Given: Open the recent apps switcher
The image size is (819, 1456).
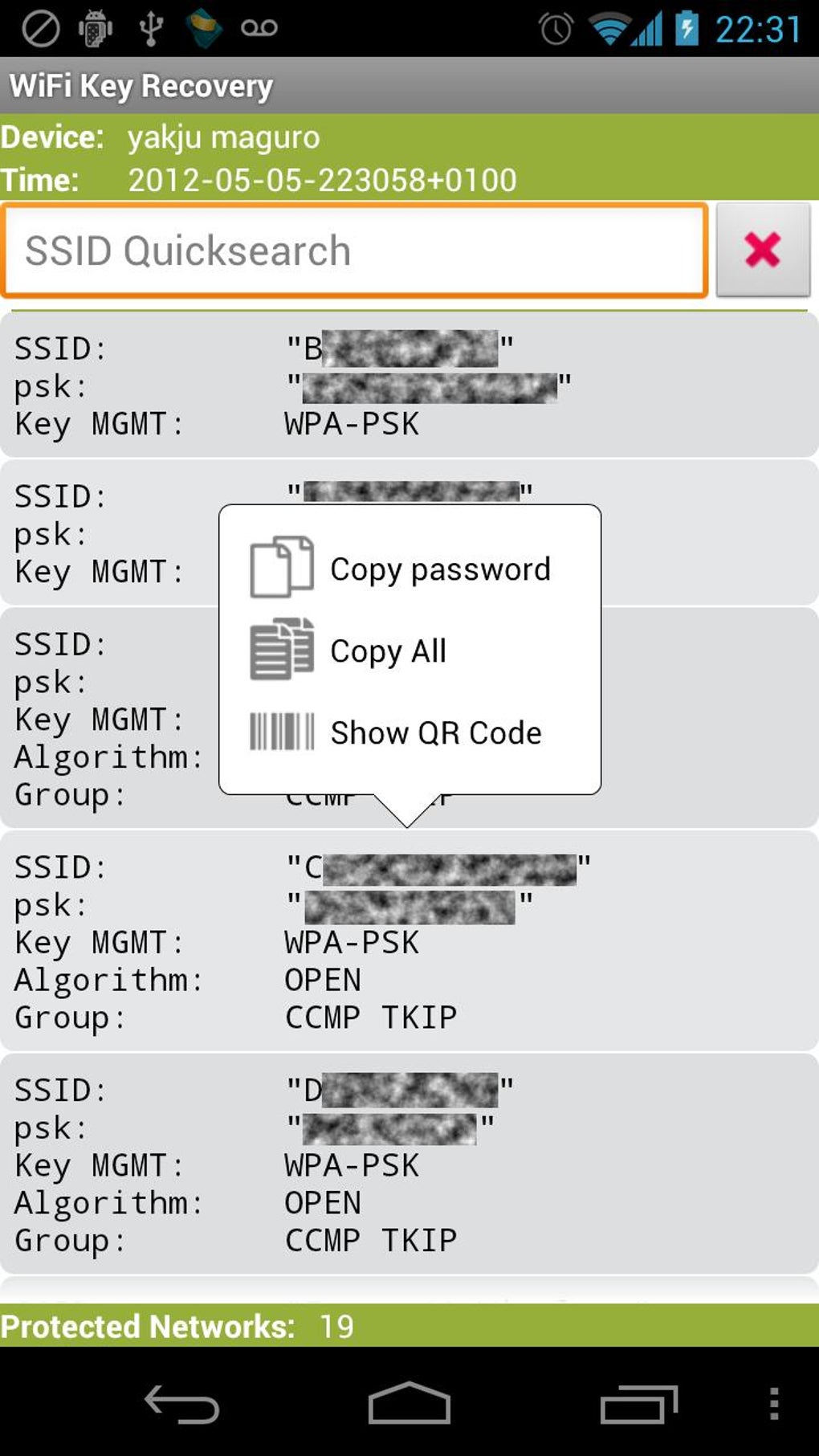Looking at the screenshot, I should click(638, 1405).
